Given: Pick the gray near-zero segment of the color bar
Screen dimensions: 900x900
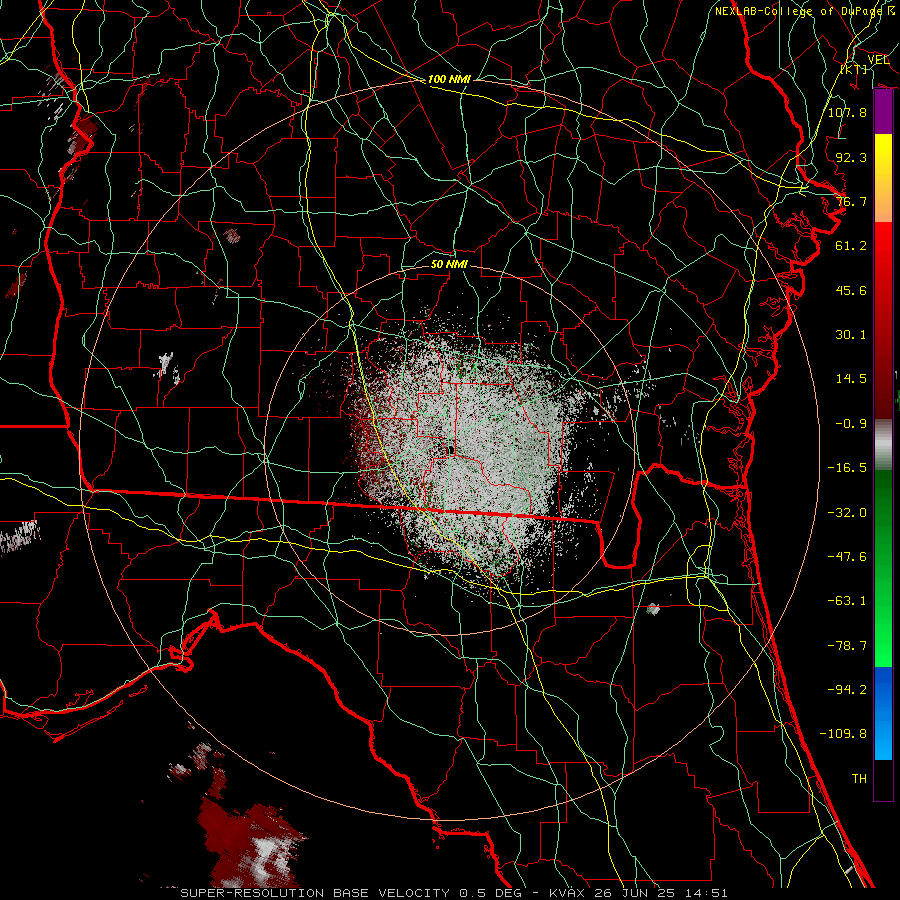Looking at the screenshot, I should point(883,445).
